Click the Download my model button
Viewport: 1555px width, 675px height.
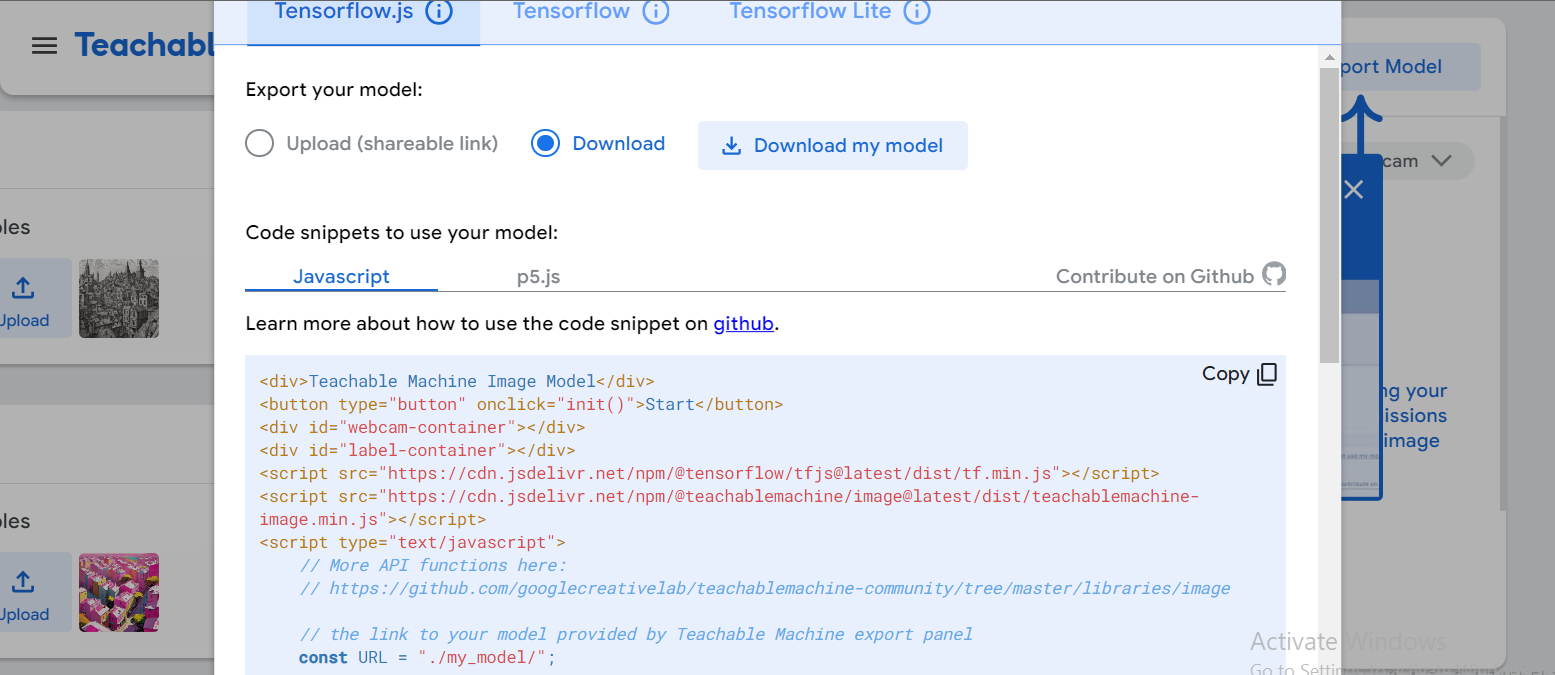point(832,146)
